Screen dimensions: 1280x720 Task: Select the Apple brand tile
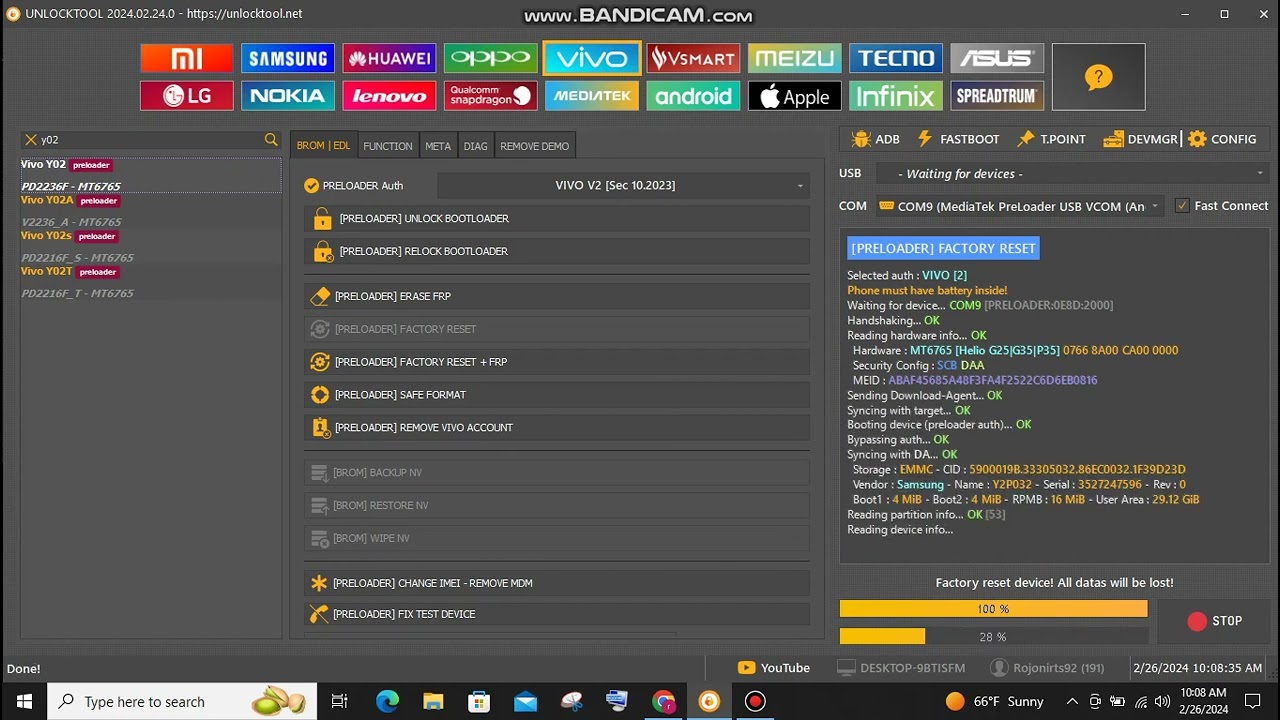794,96
